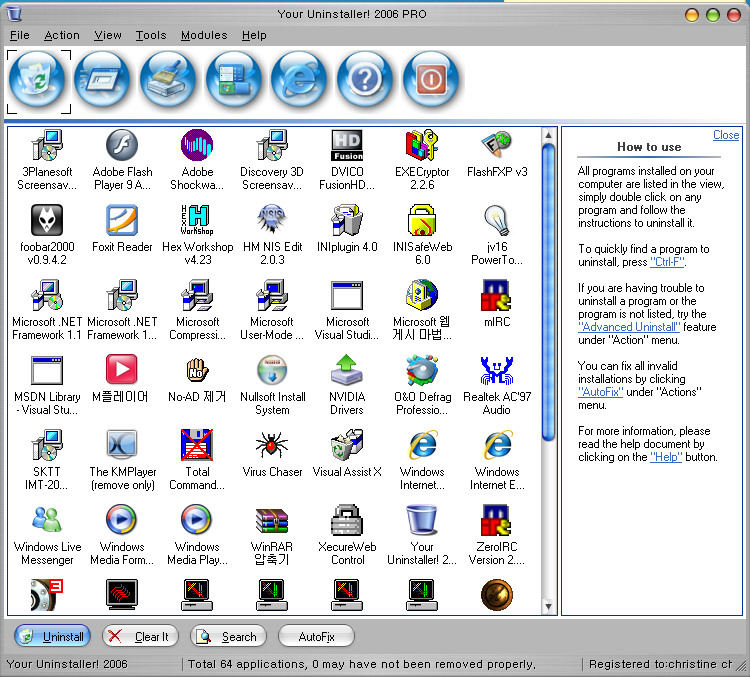Viewport: 750px width, 677px height.
Task: Select the Foxit Reader icon
Action: click(122, 220)
